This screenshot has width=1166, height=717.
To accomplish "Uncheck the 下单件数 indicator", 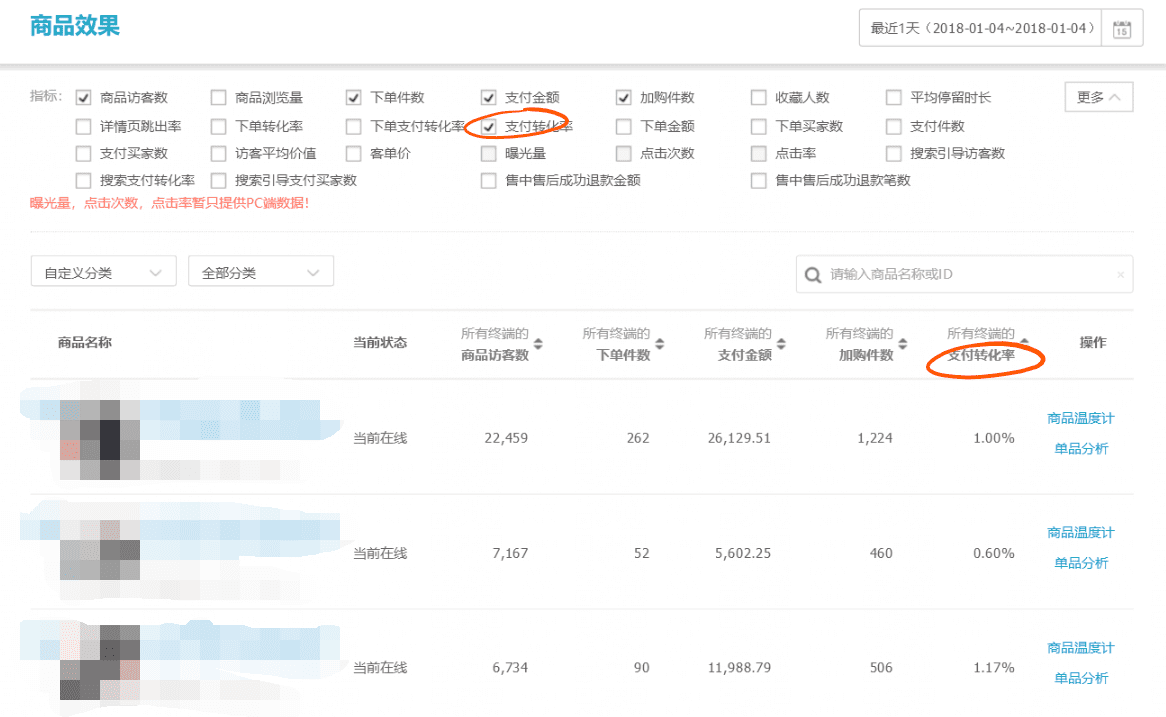I will click(354, 97).
